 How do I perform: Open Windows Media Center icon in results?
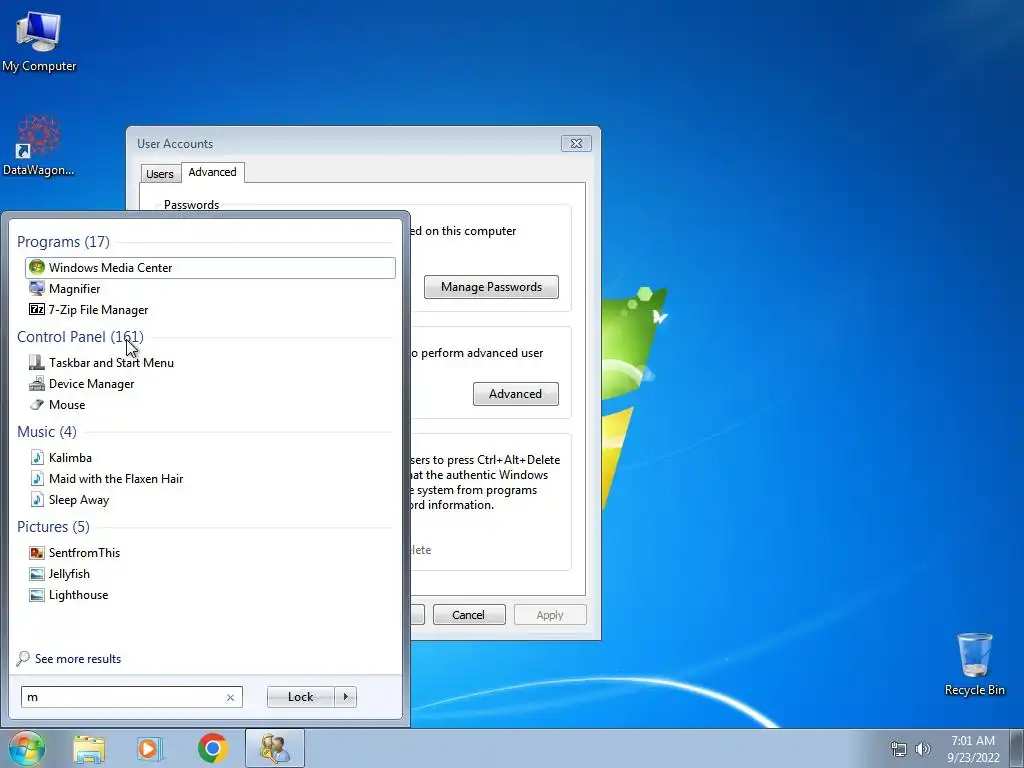[37, 267]
